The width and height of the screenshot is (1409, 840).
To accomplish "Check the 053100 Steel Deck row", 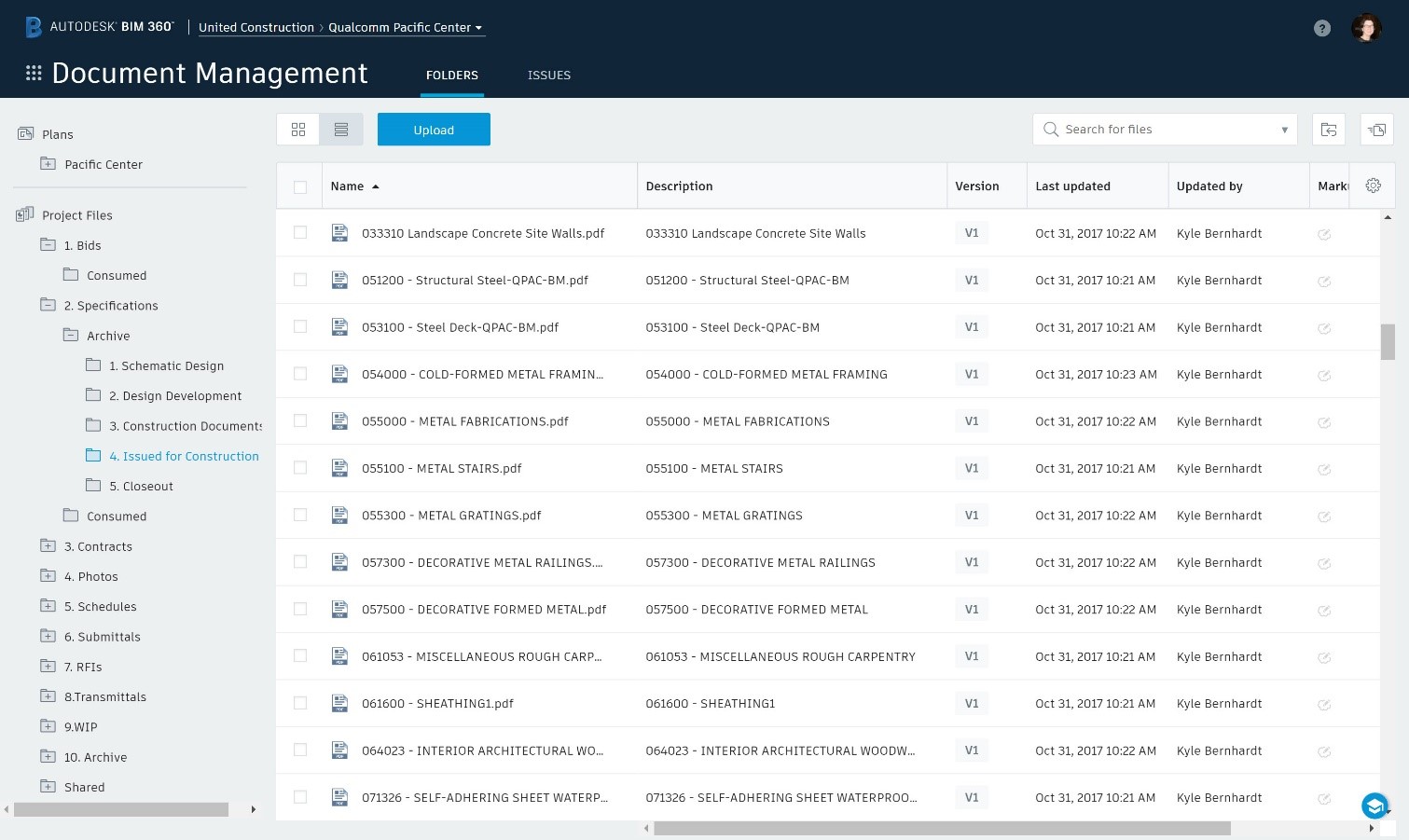I will (x=300, y=326).
